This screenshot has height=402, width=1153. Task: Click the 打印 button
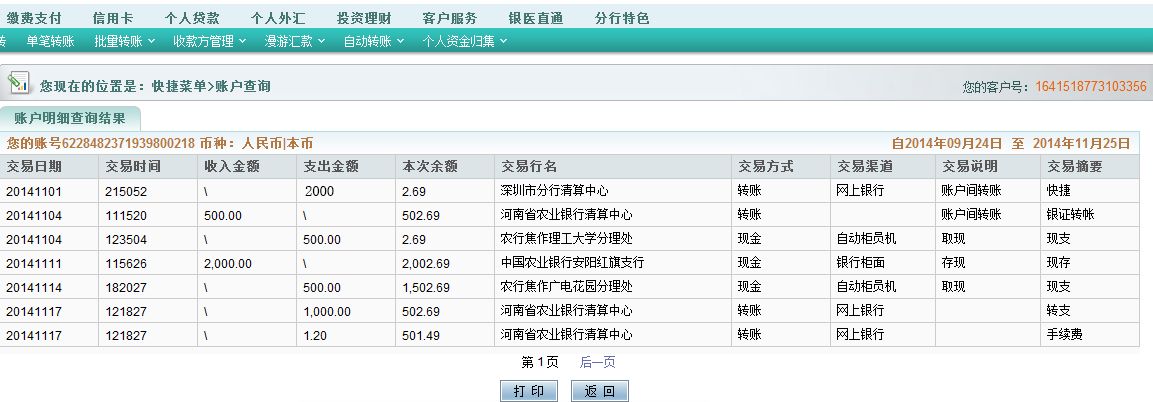tap(529, 391)
